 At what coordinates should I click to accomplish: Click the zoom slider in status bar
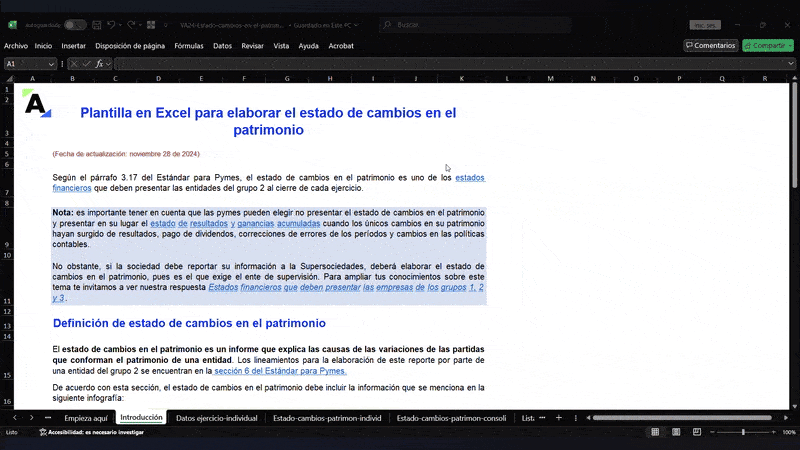point(743,432)
